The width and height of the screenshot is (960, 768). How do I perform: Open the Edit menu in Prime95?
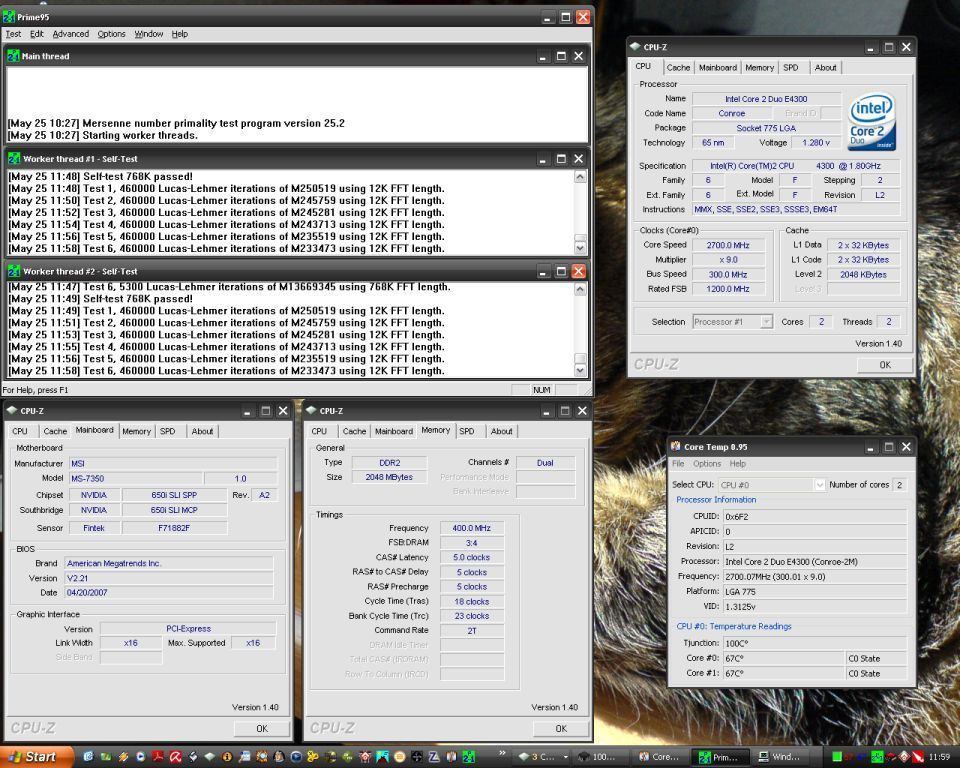click(37, 34)
